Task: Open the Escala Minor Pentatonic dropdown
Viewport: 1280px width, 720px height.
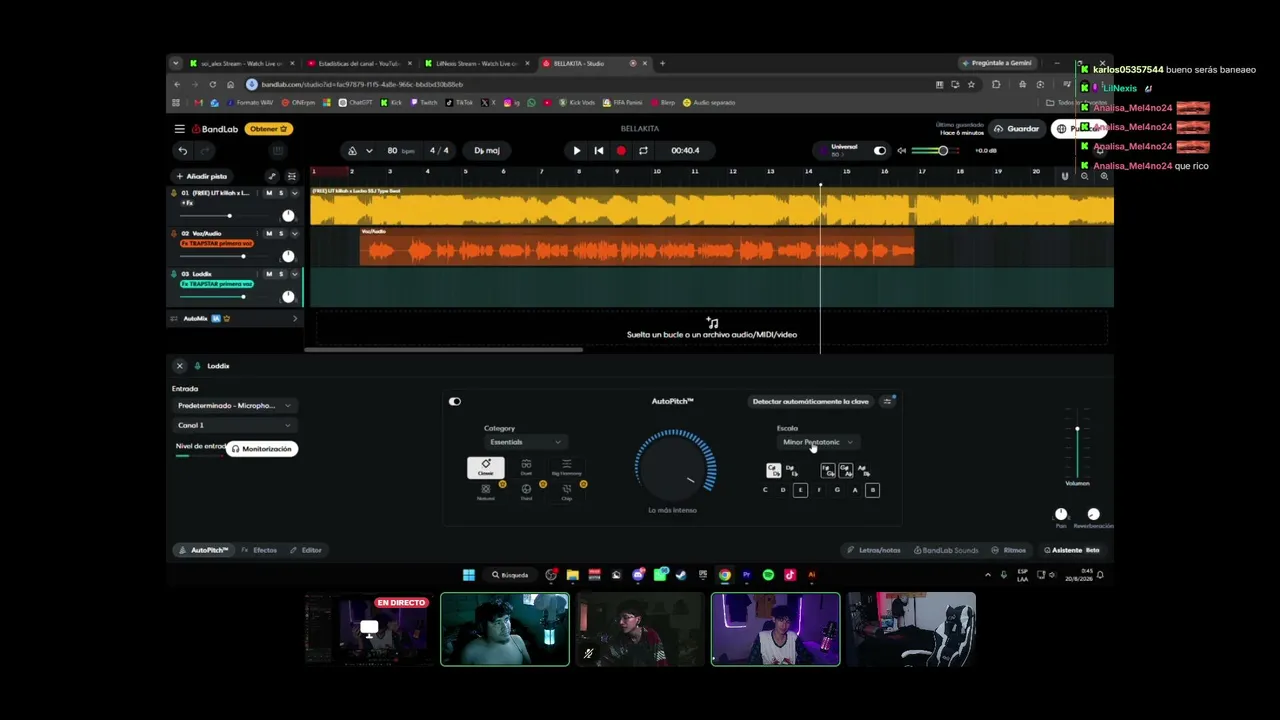Action: coord(818,442)
